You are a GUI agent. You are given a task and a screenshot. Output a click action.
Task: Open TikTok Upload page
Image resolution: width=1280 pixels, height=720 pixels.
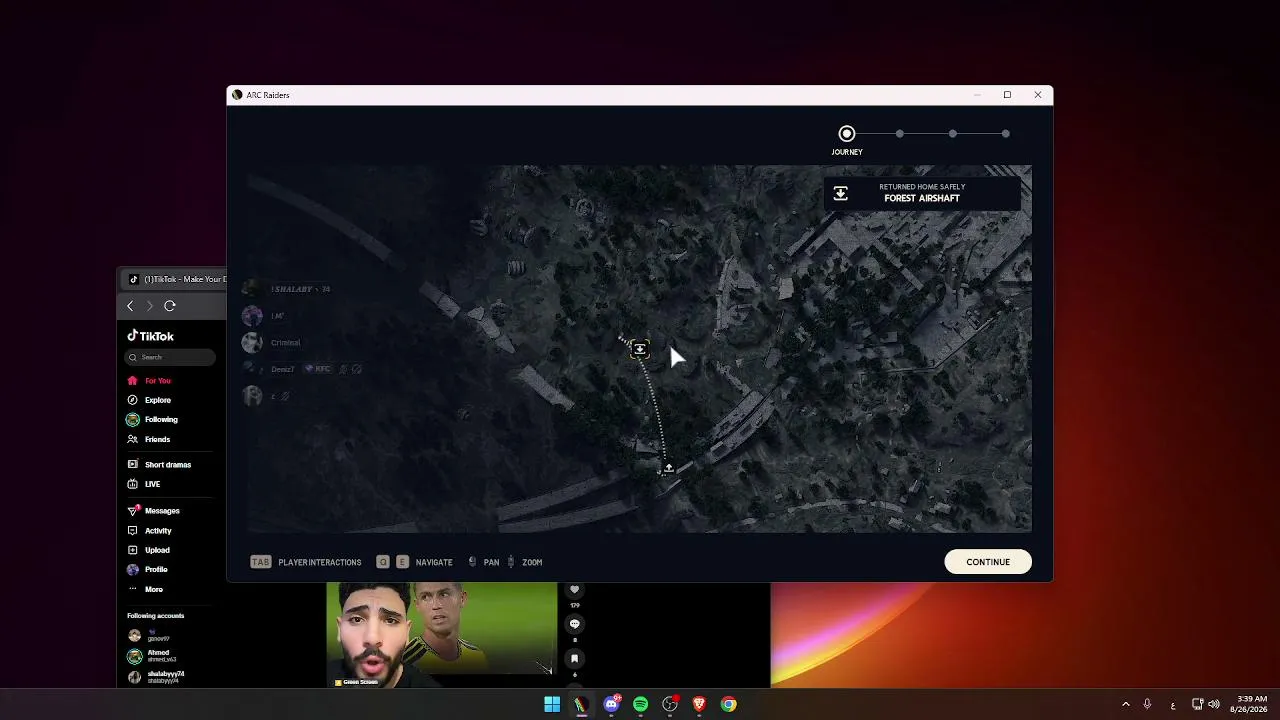coord(148,550)
